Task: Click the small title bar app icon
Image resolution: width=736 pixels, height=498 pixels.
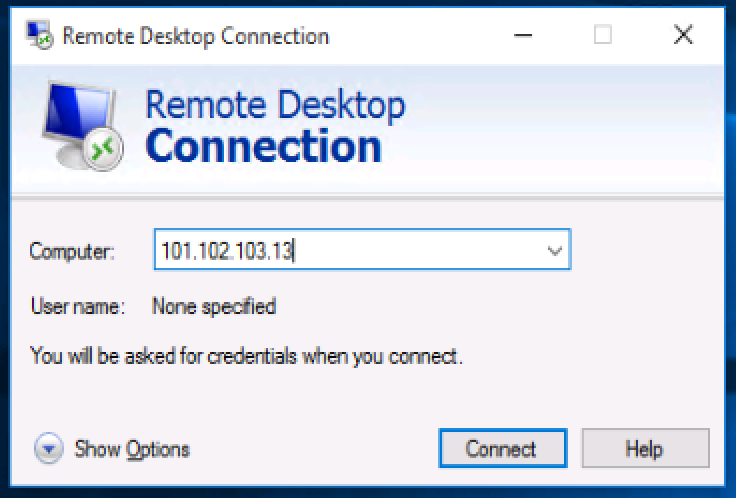Action: pos(40,36)
